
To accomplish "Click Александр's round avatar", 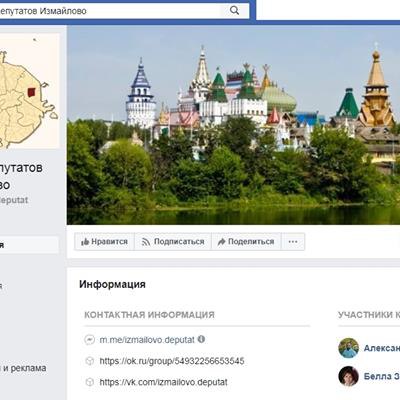I will (x=348, y=348).
